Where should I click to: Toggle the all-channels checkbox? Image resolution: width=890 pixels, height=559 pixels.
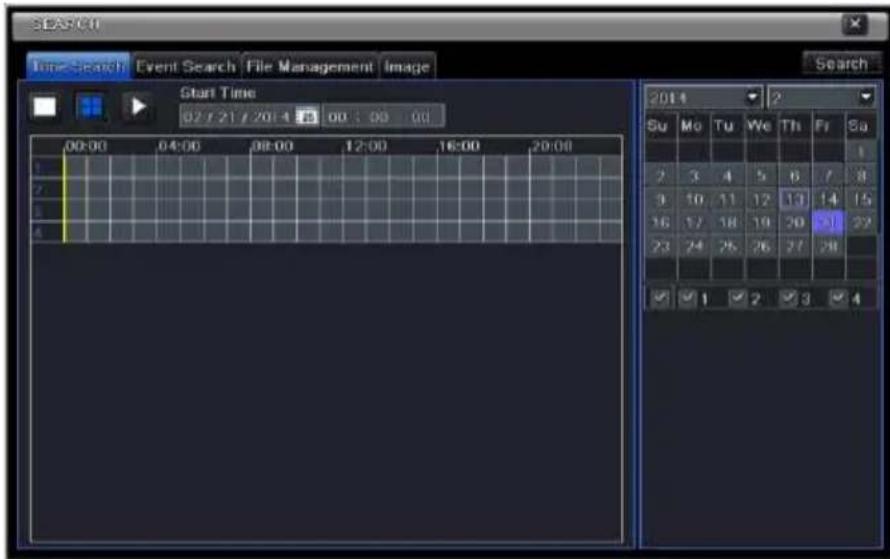click(x=660, y=298)
